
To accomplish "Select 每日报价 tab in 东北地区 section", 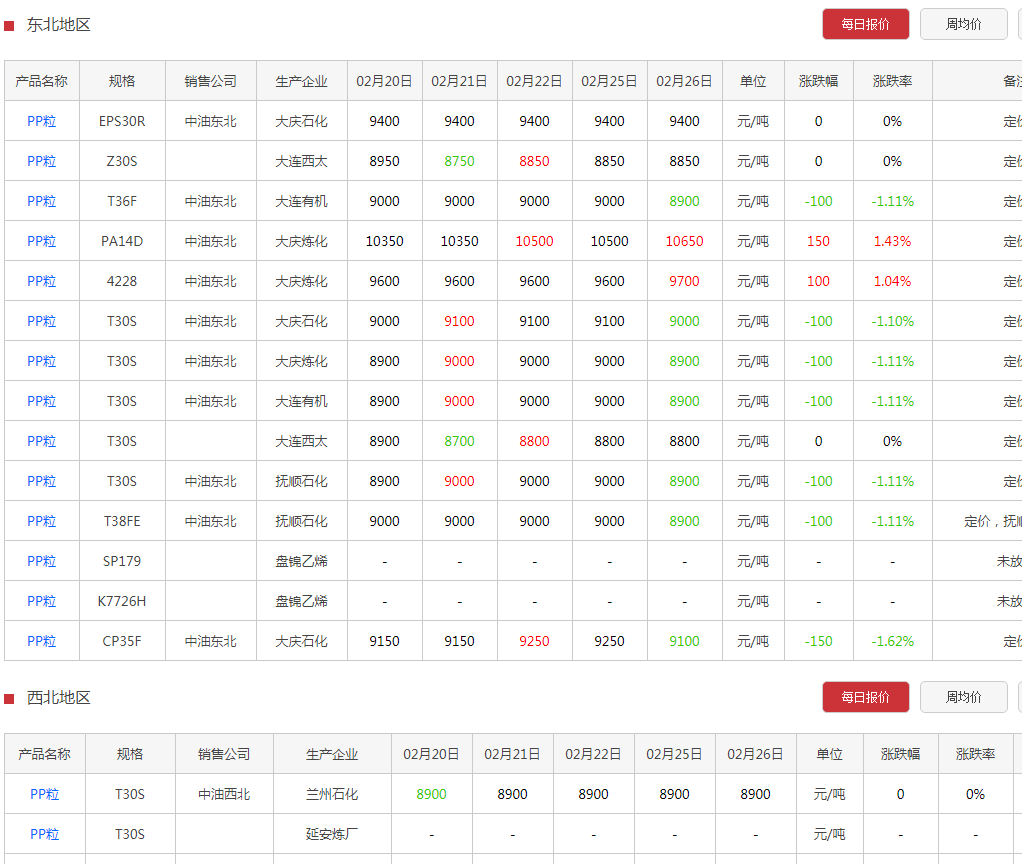I will 865,24.
